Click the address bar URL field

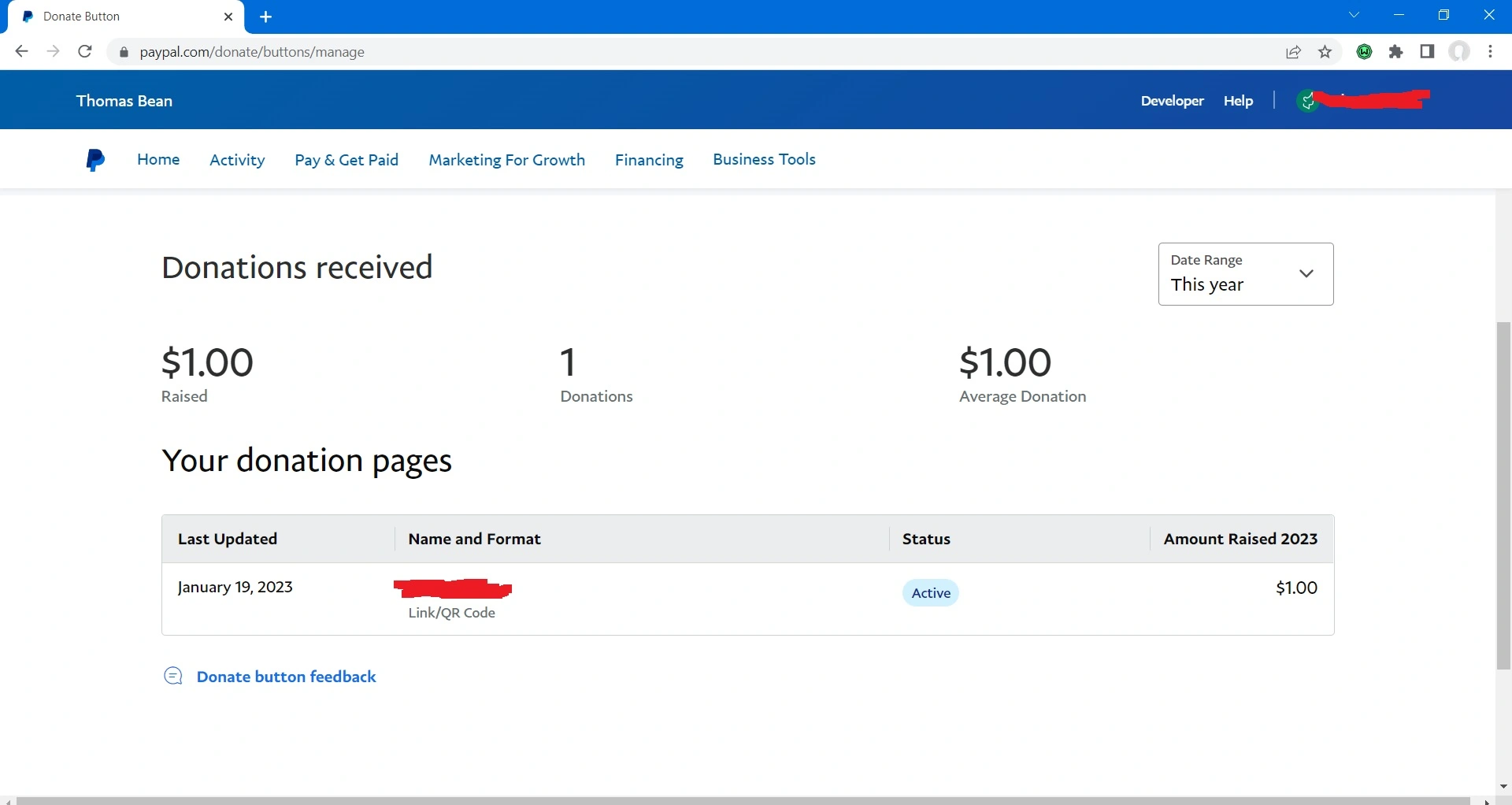coord(693,52)
